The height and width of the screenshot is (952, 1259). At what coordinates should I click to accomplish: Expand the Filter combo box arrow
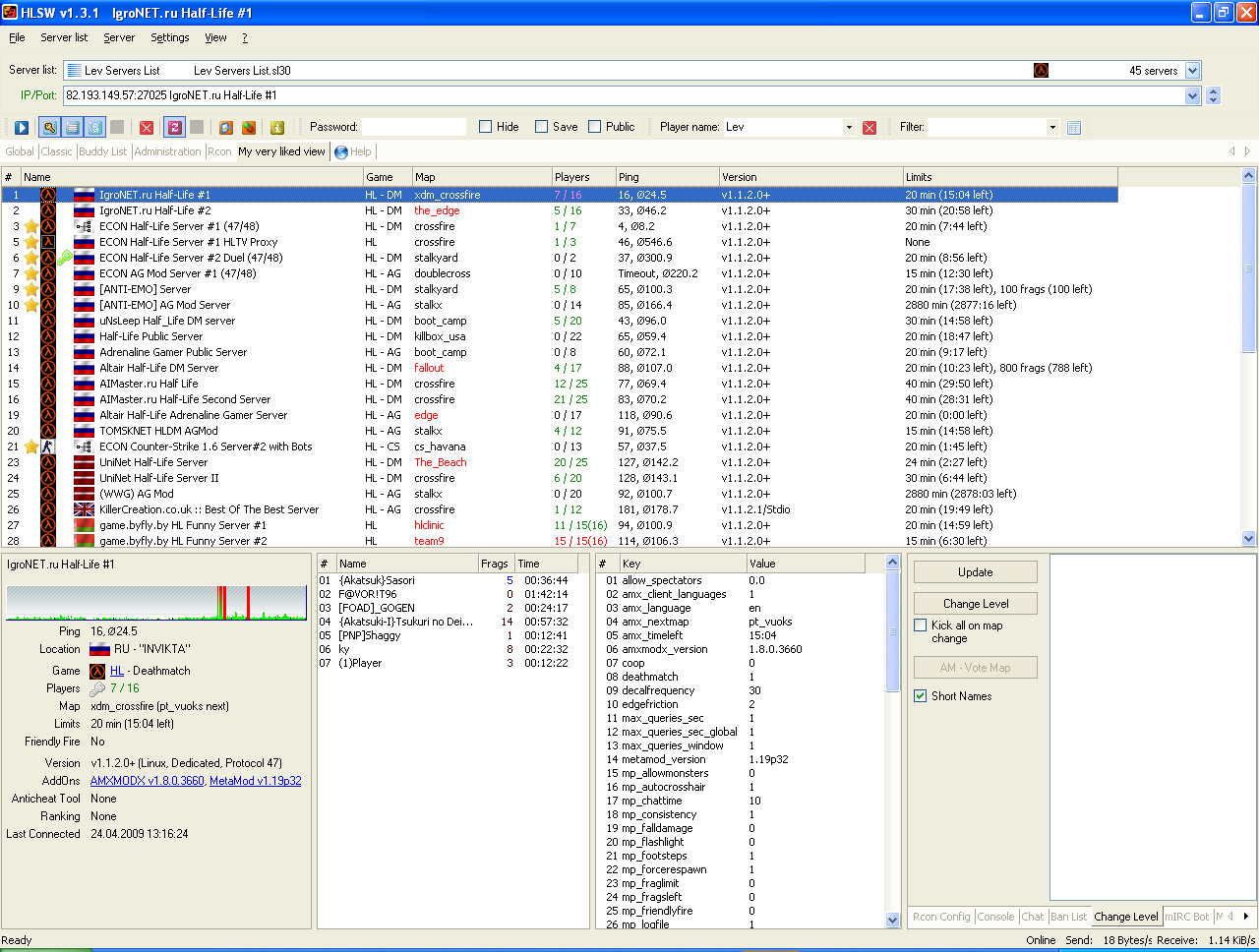pos(1052,127)
